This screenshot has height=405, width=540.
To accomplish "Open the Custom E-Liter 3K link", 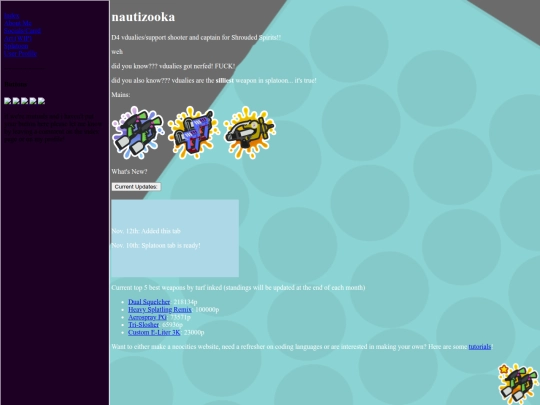I will tap(154, 332).
